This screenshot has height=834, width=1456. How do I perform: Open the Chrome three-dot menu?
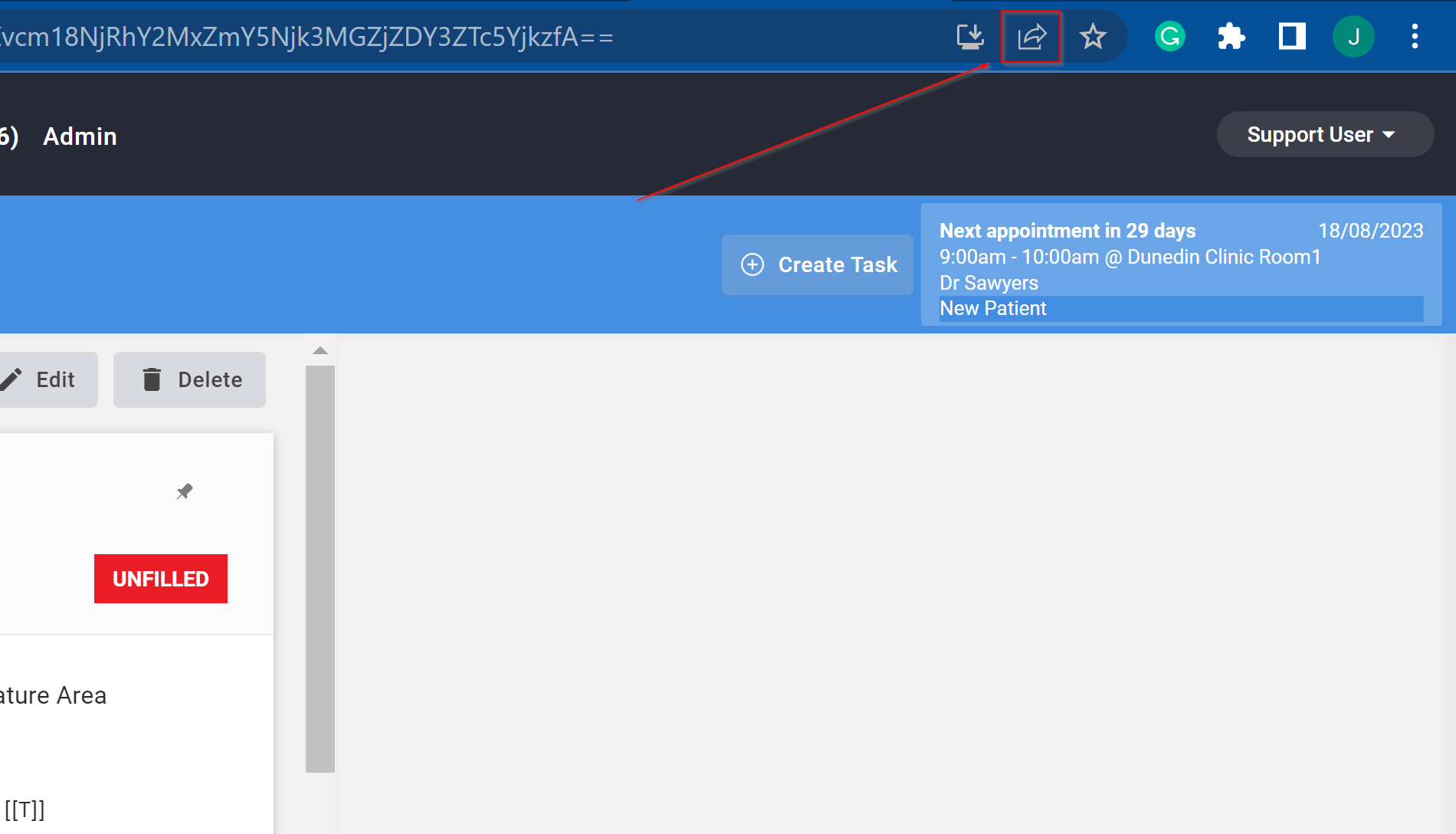click(x=1414, y=36)
